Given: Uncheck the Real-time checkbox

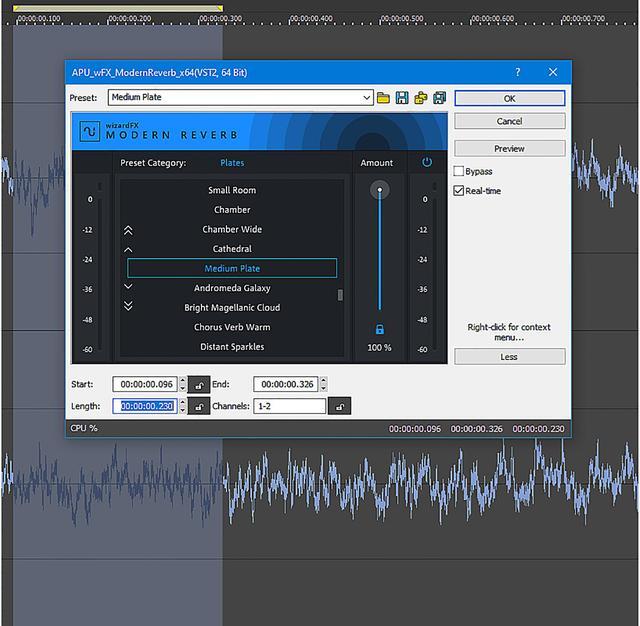Looking at the screenshot, I should click(459, 191).
